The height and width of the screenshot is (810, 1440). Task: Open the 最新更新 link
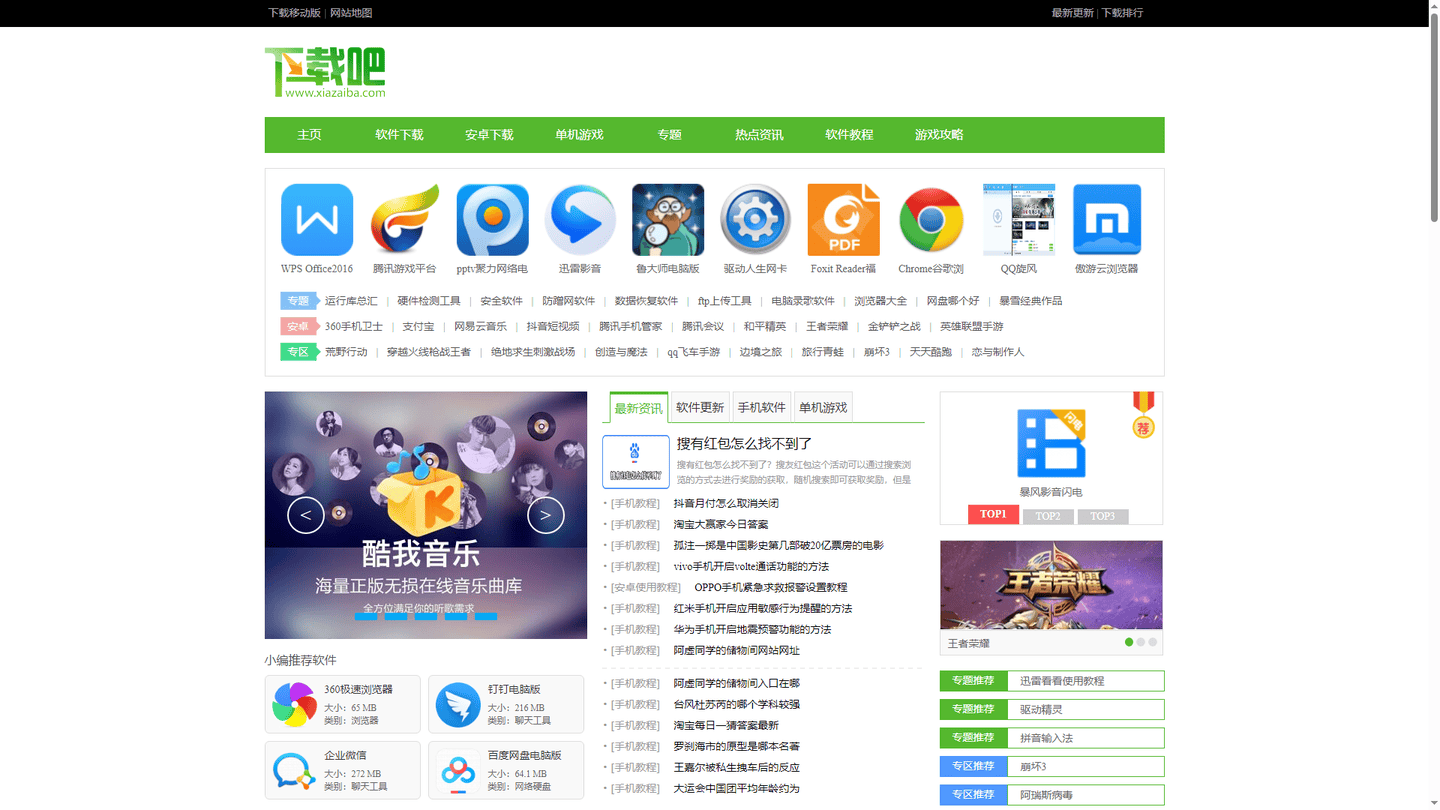pos(1072,13)
